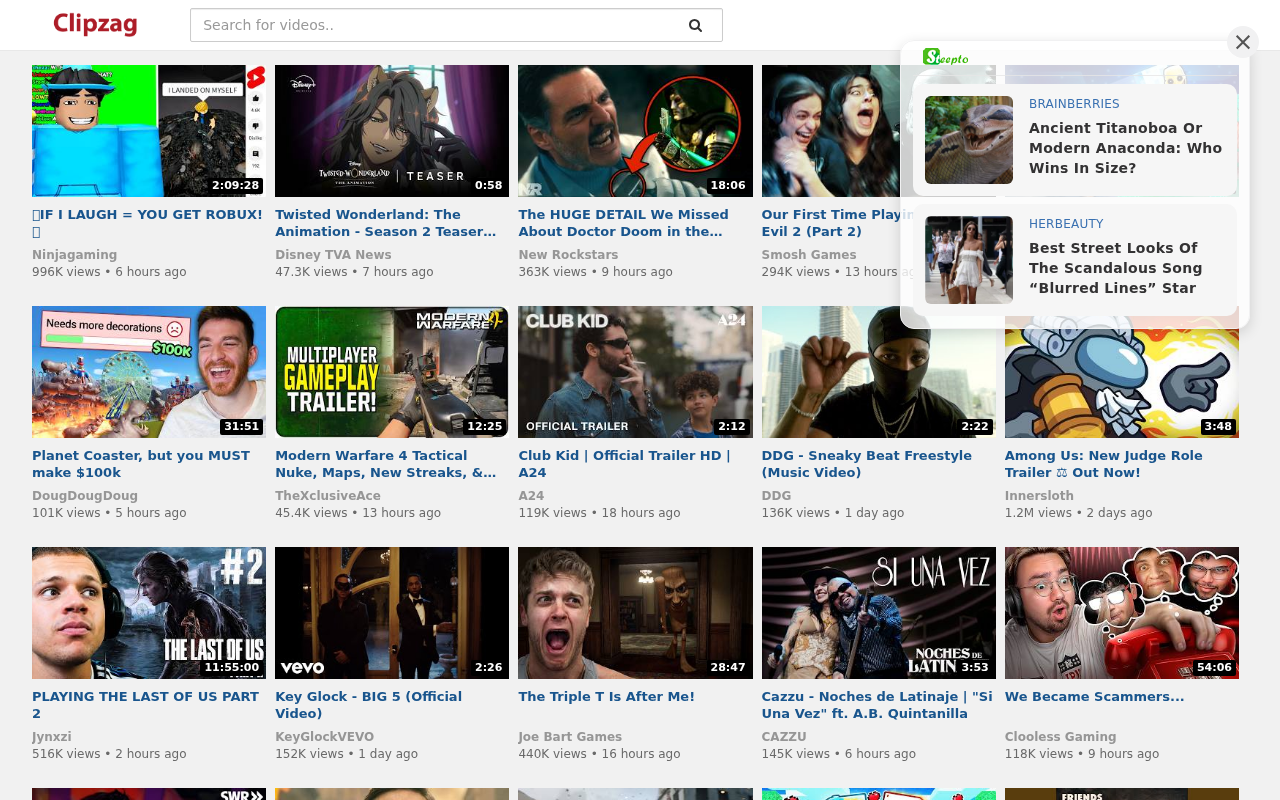Play the Smosh Games video thumbnail

[830, 131]
